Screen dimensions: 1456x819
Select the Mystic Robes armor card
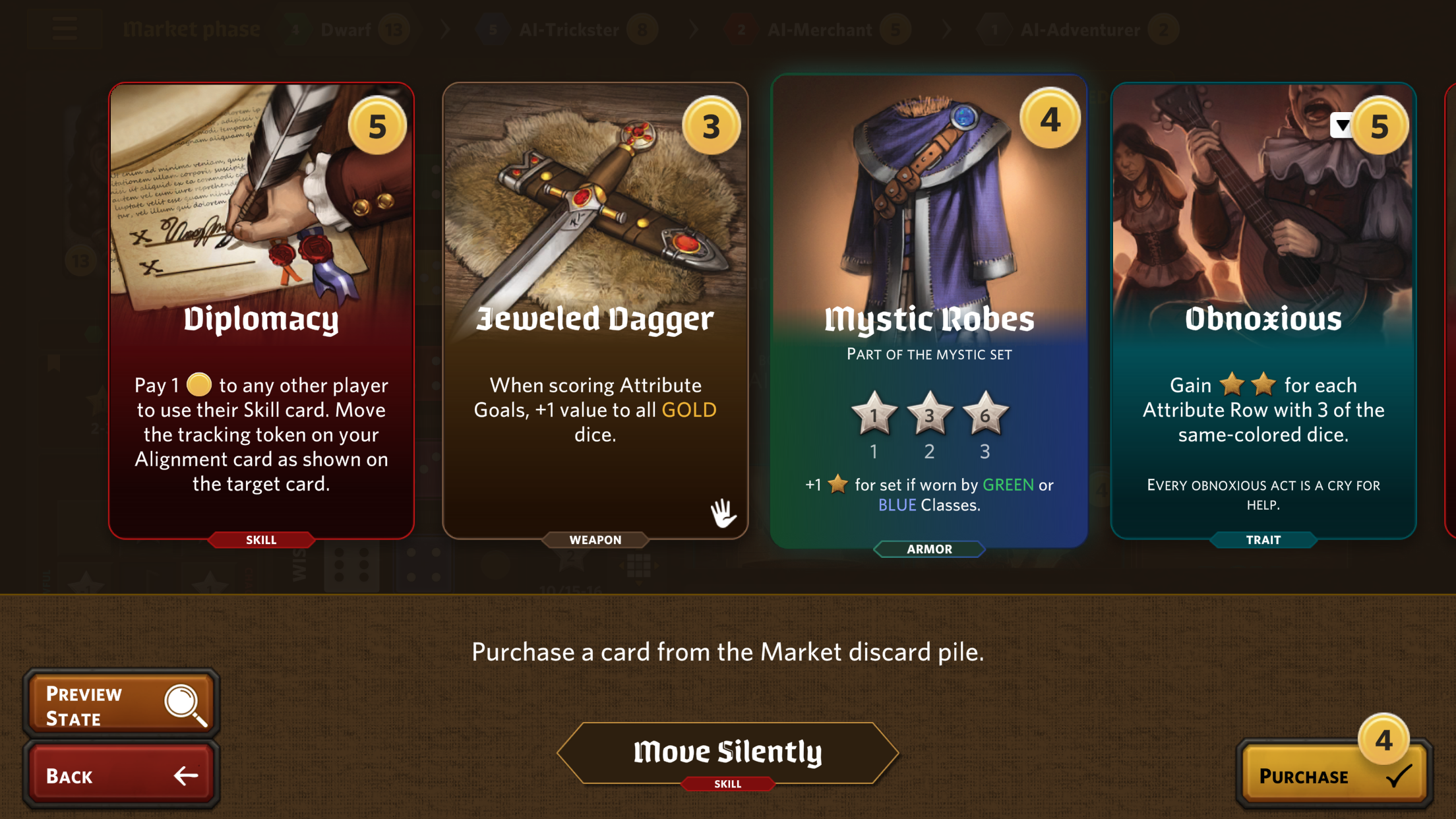928,311
